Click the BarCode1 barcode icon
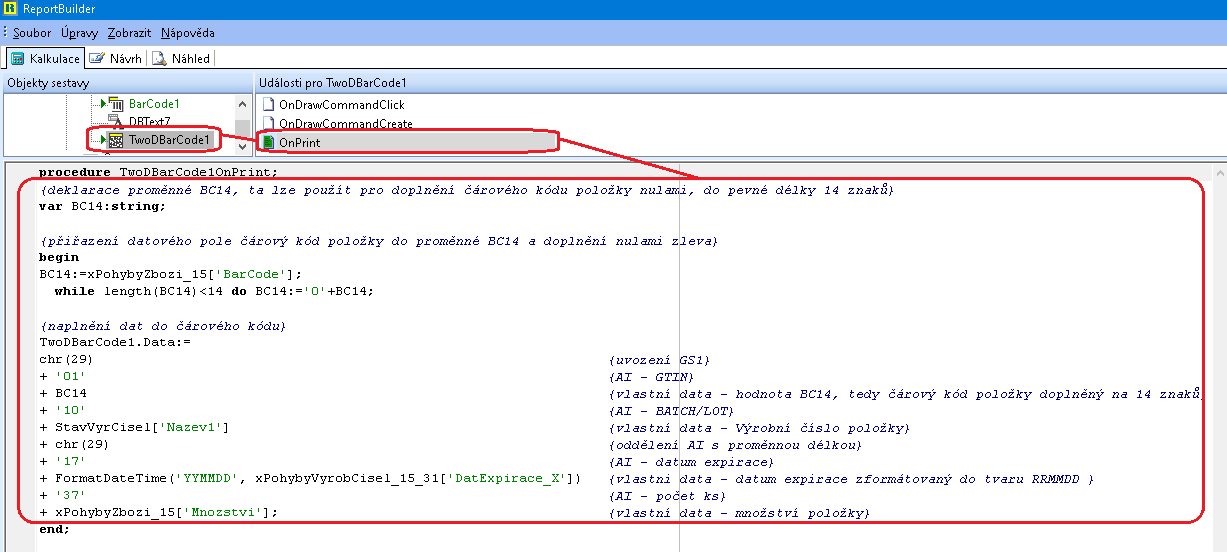The width and height of the screenshot is (1227, 552). pos(115,104)
